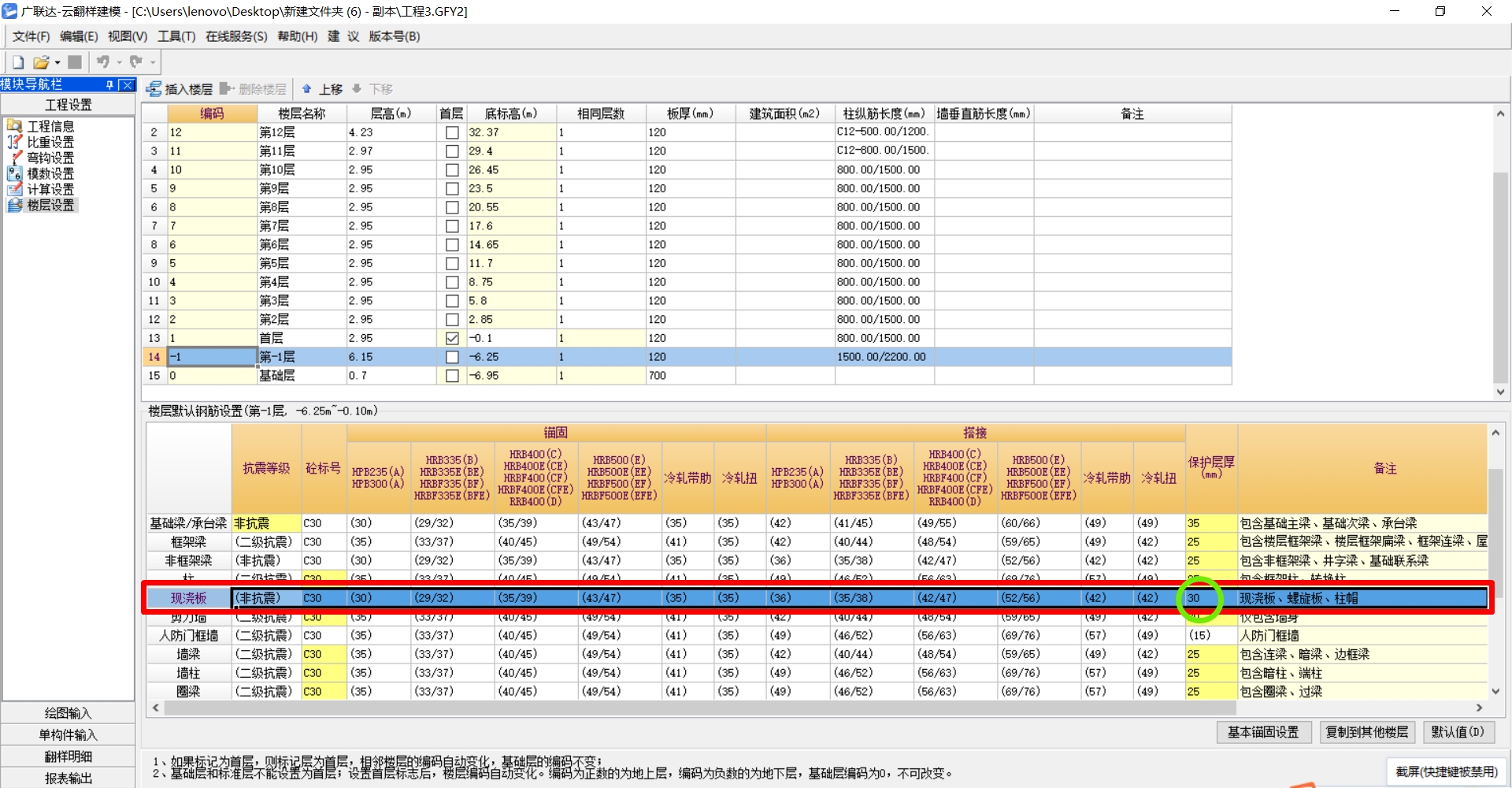
Task: Open the 版本号(B) menu
Action: [395, 36]
